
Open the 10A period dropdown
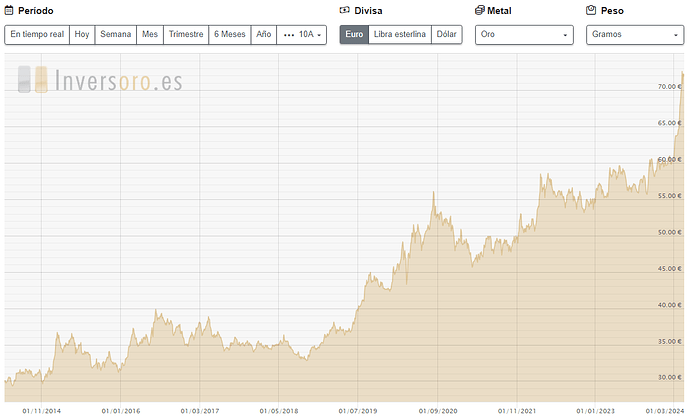pyautogui.click(x=303, y=34)
